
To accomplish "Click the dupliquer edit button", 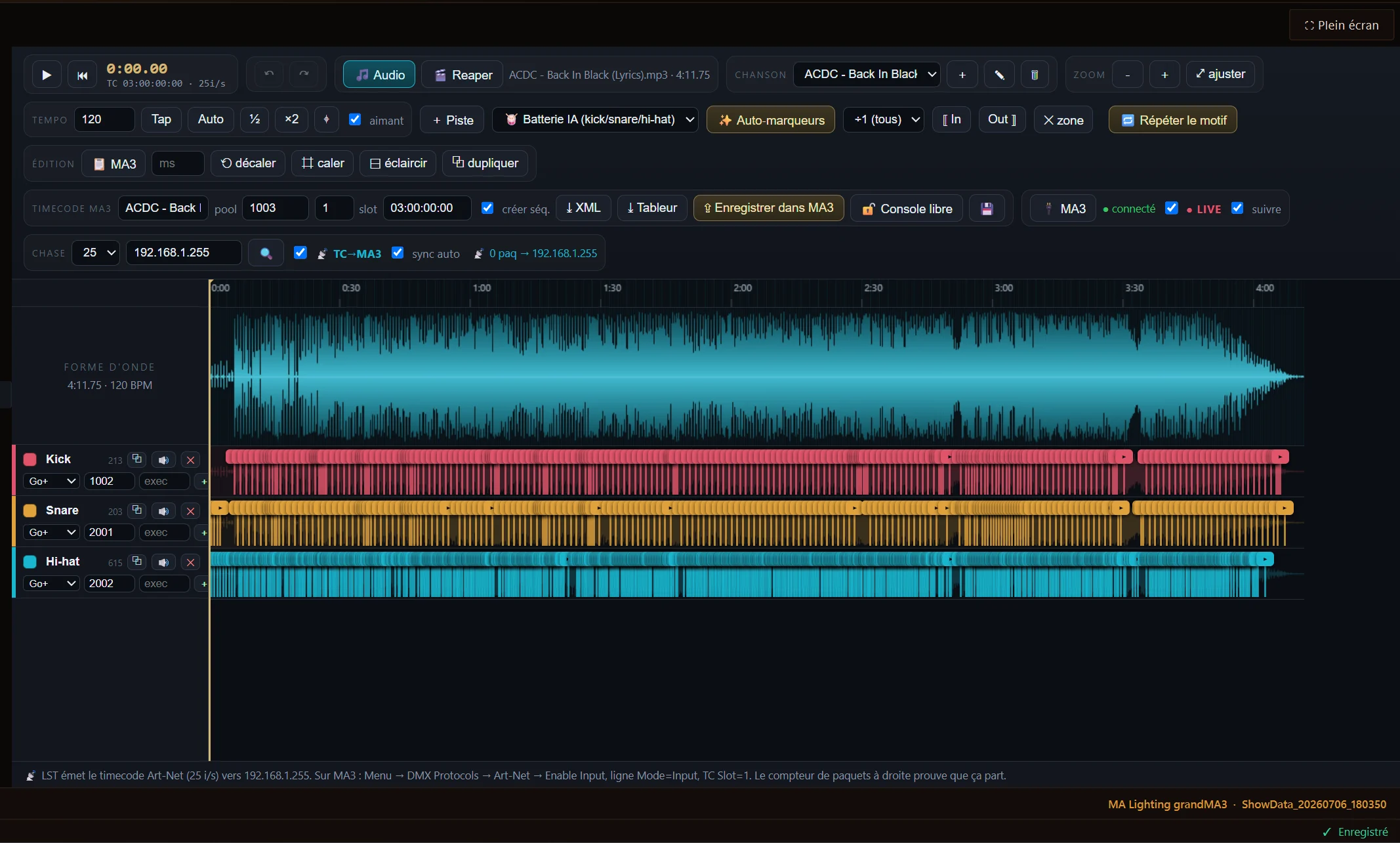I will coord(485,163).
